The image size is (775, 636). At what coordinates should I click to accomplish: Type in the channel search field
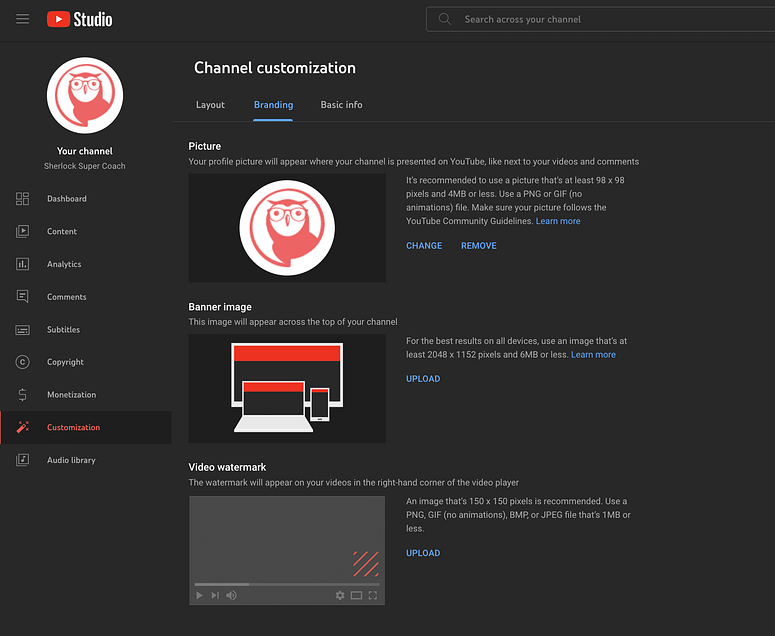[600, 19]
